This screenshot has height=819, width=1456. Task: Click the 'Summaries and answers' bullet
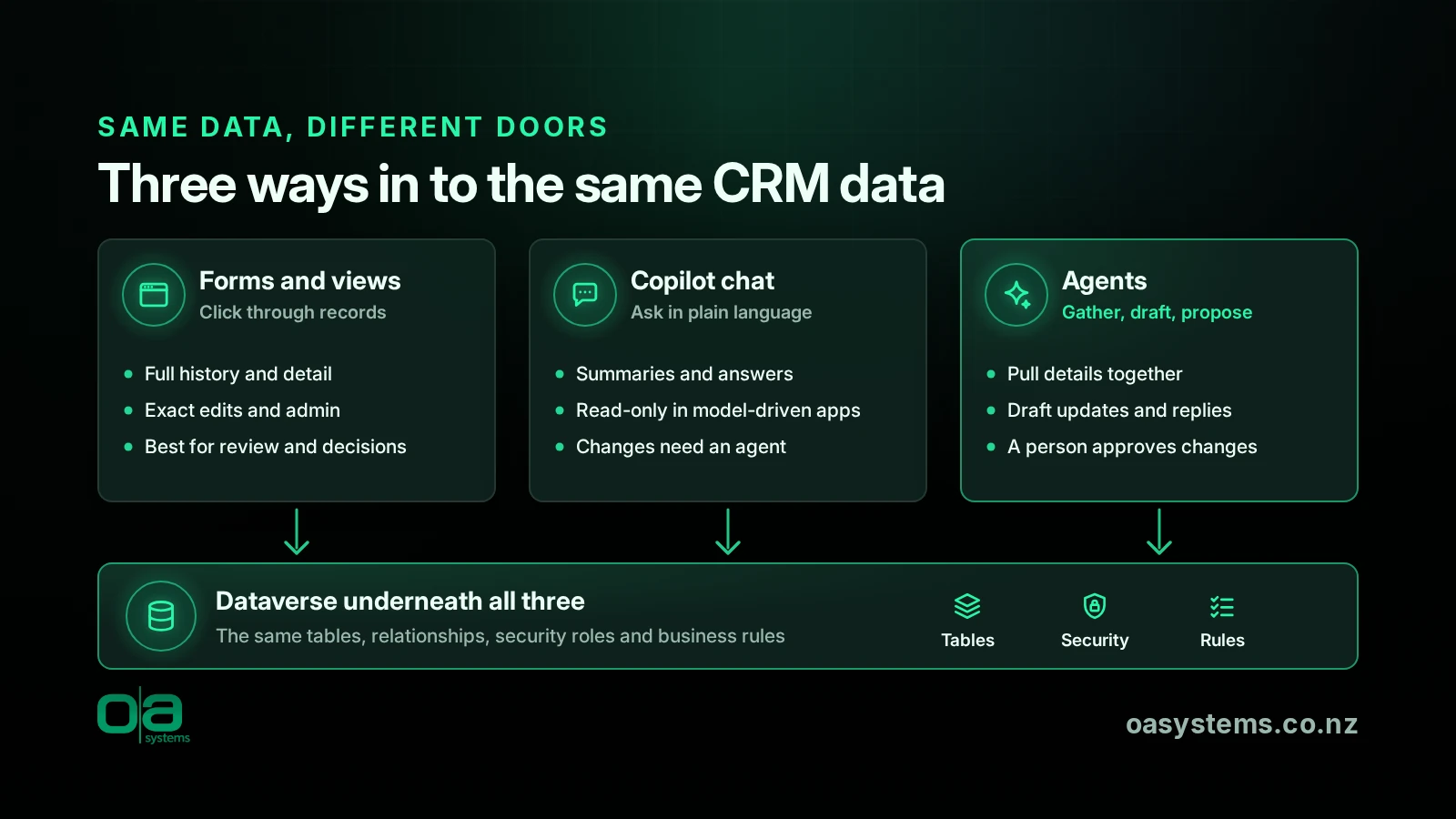click(x=684, y=374)
